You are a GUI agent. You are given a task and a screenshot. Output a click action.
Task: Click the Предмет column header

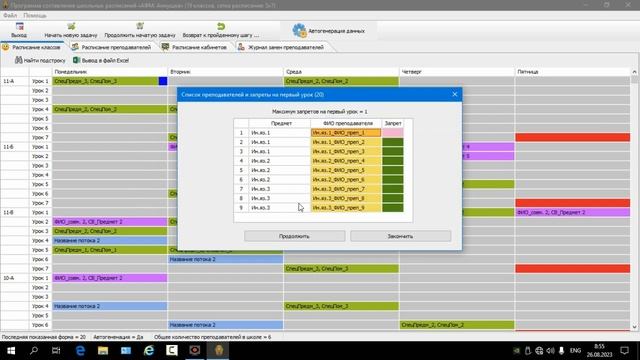click(x=280, y=123)
